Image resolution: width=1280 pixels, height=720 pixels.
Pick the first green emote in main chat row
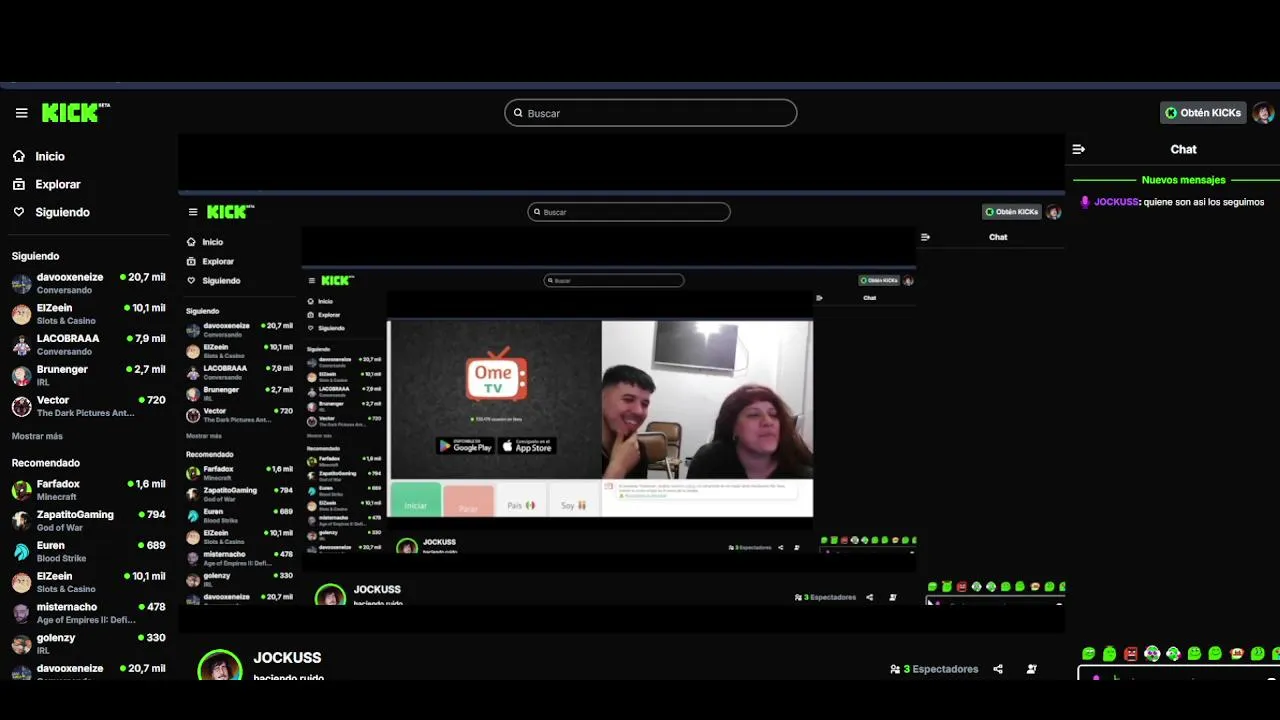pos(1089,654)
